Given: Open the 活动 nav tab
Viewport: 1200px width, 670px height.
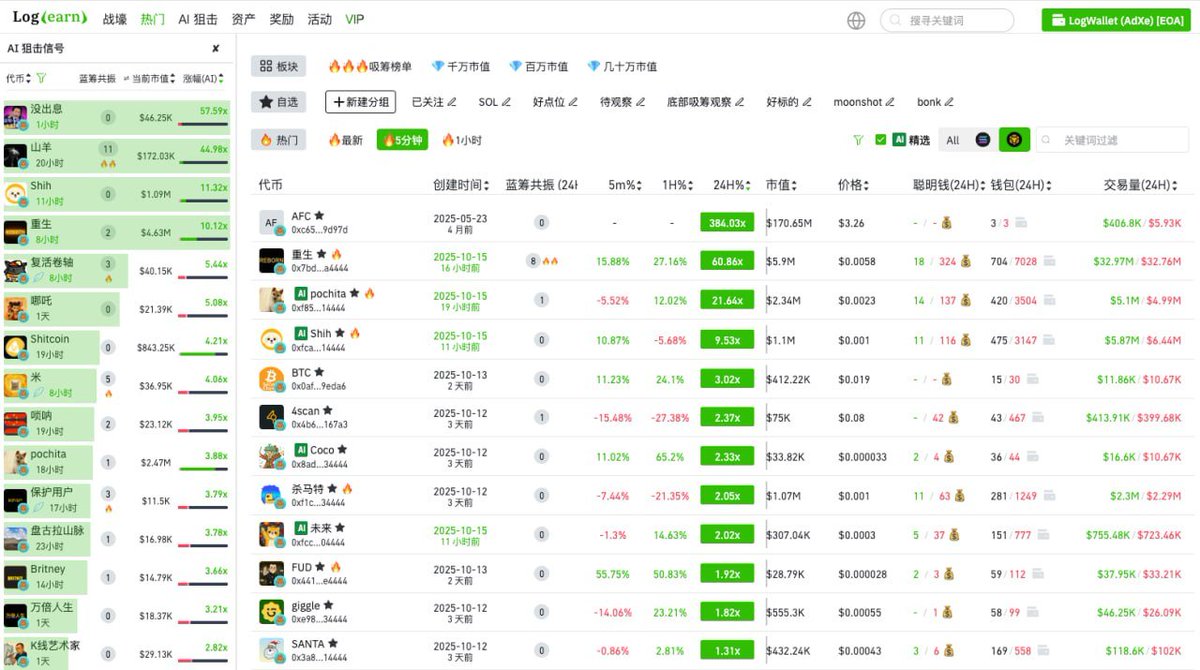Looking at the screenshot, I should point(320,20).
